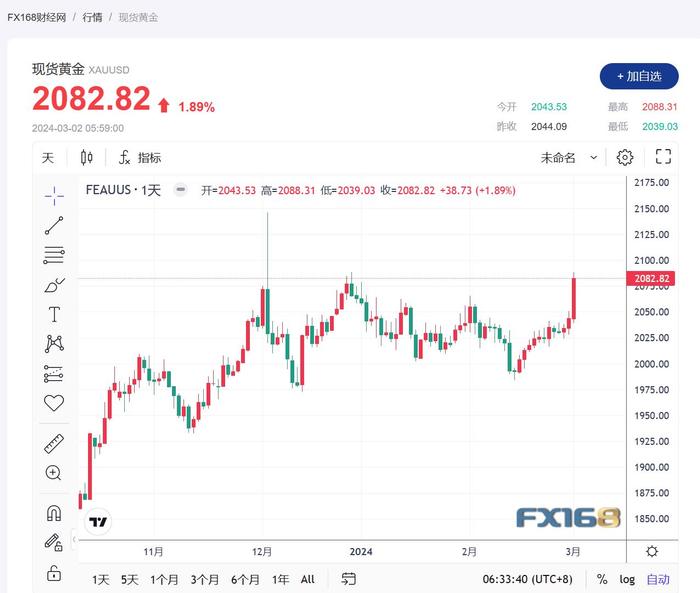Image resolution: width=700 pixels, height=593 pixels.
Task: Click the 加自选 button
Action: (638, 76)
